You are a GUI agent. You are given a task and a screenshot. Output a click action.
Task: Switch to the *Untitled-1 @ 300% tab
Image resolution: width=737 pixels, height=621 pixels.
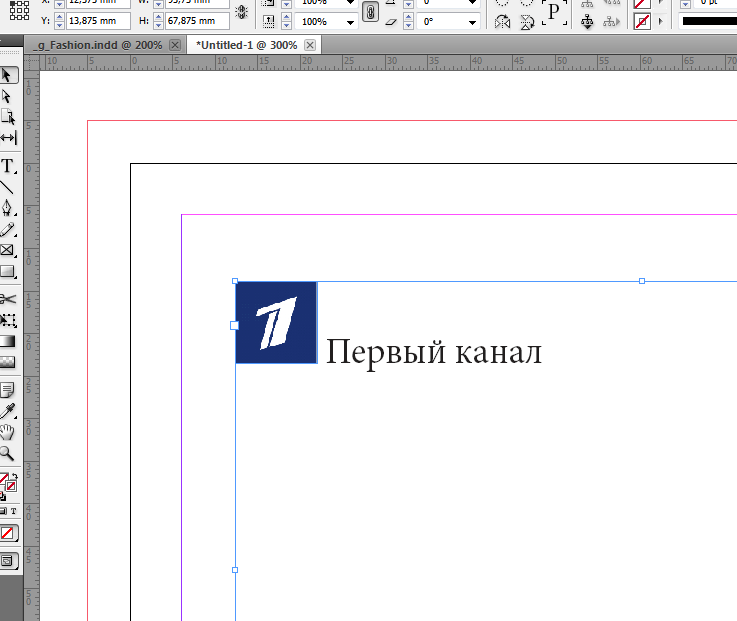246,45
